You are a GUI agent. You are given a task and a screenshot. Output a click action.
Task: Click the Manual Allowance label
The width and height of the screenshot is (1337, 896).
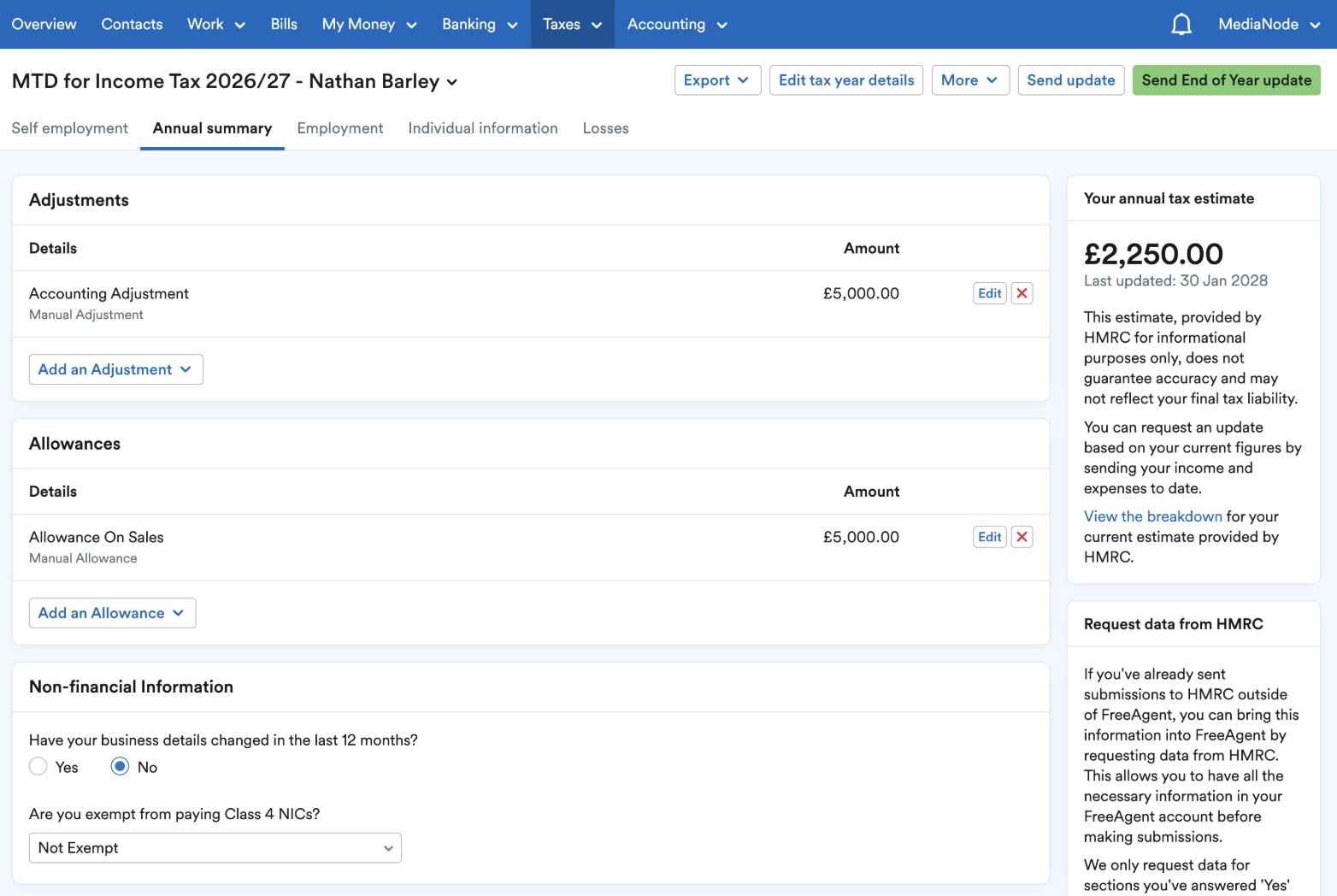click(x=83, y=558)
